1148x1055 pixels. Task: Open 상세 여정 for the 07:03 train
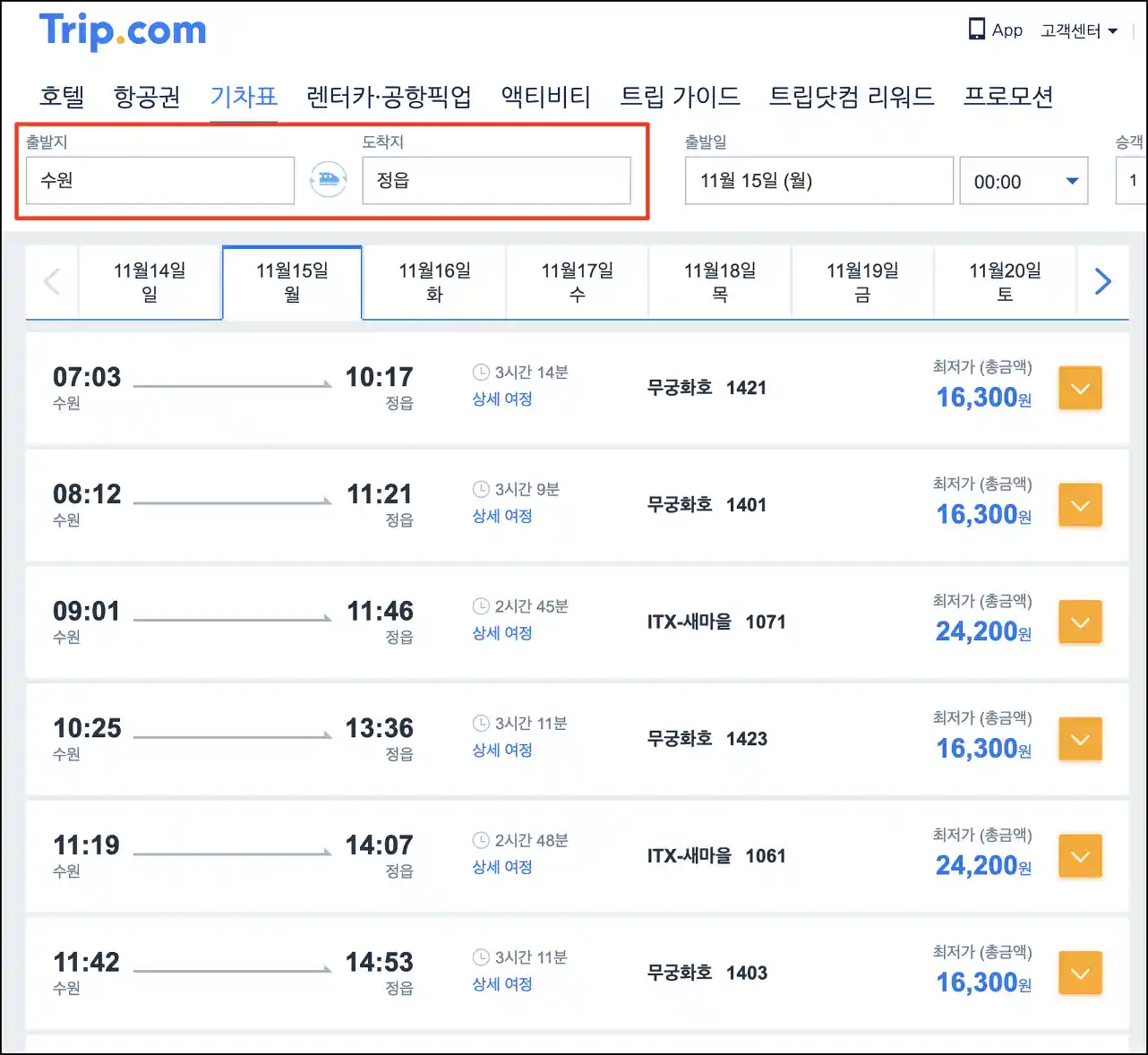(502, 399)
